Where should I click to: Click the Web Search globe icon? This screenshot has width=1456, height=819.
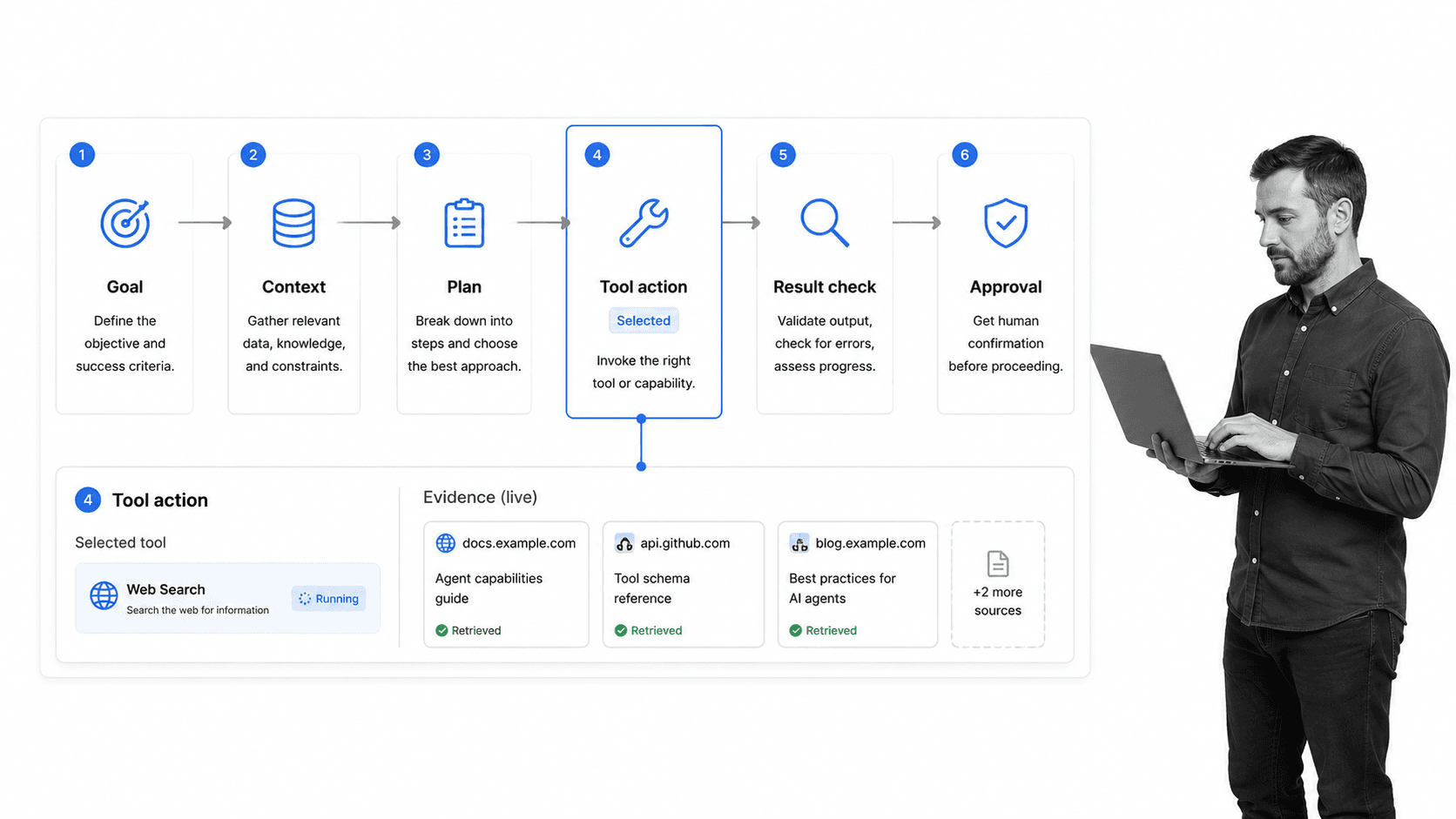[x=104, y=596]
